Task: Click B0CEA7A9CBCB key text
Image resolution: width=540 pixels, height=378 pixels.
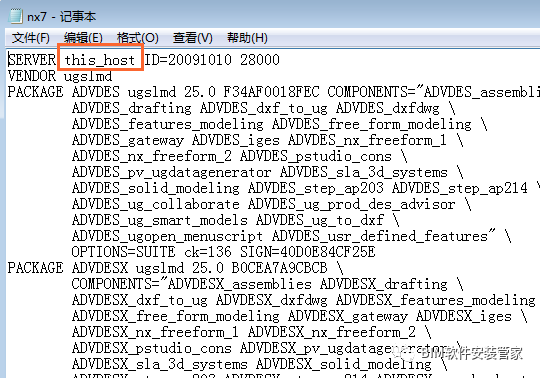Action: (279, 268)
